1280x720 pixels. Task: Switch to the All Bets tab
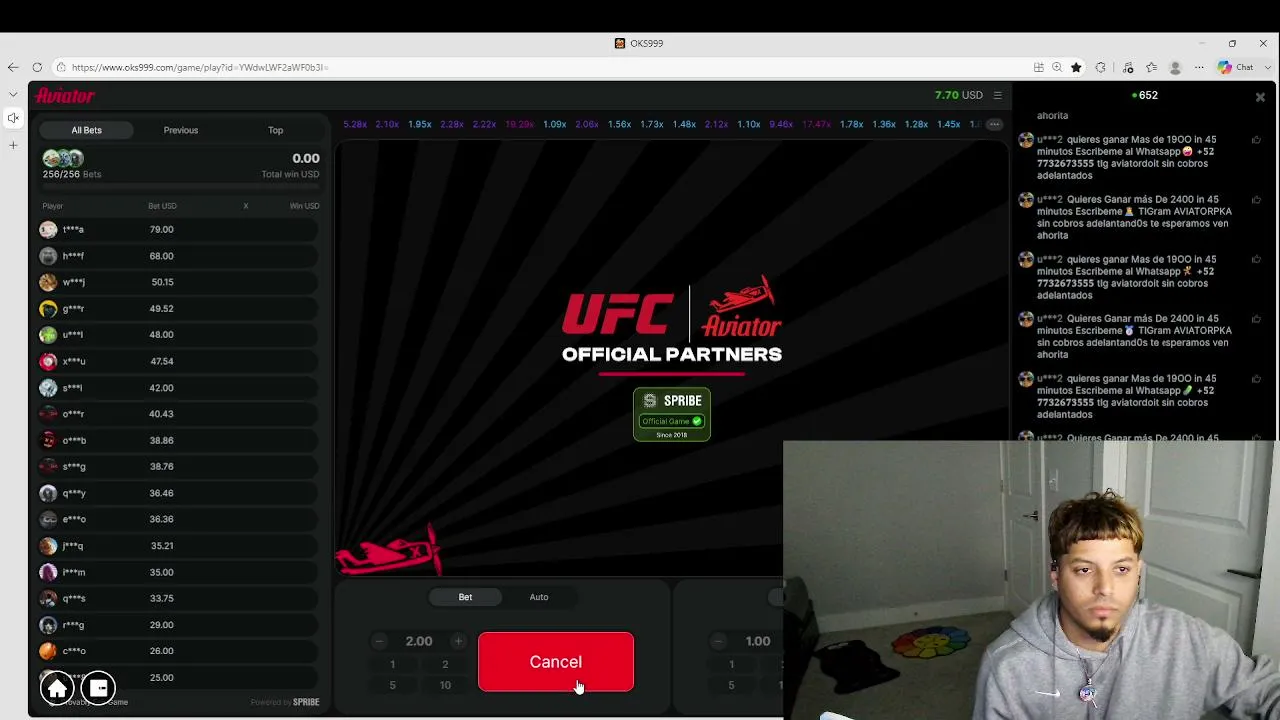pyautogui.click(x=87, y=130)
